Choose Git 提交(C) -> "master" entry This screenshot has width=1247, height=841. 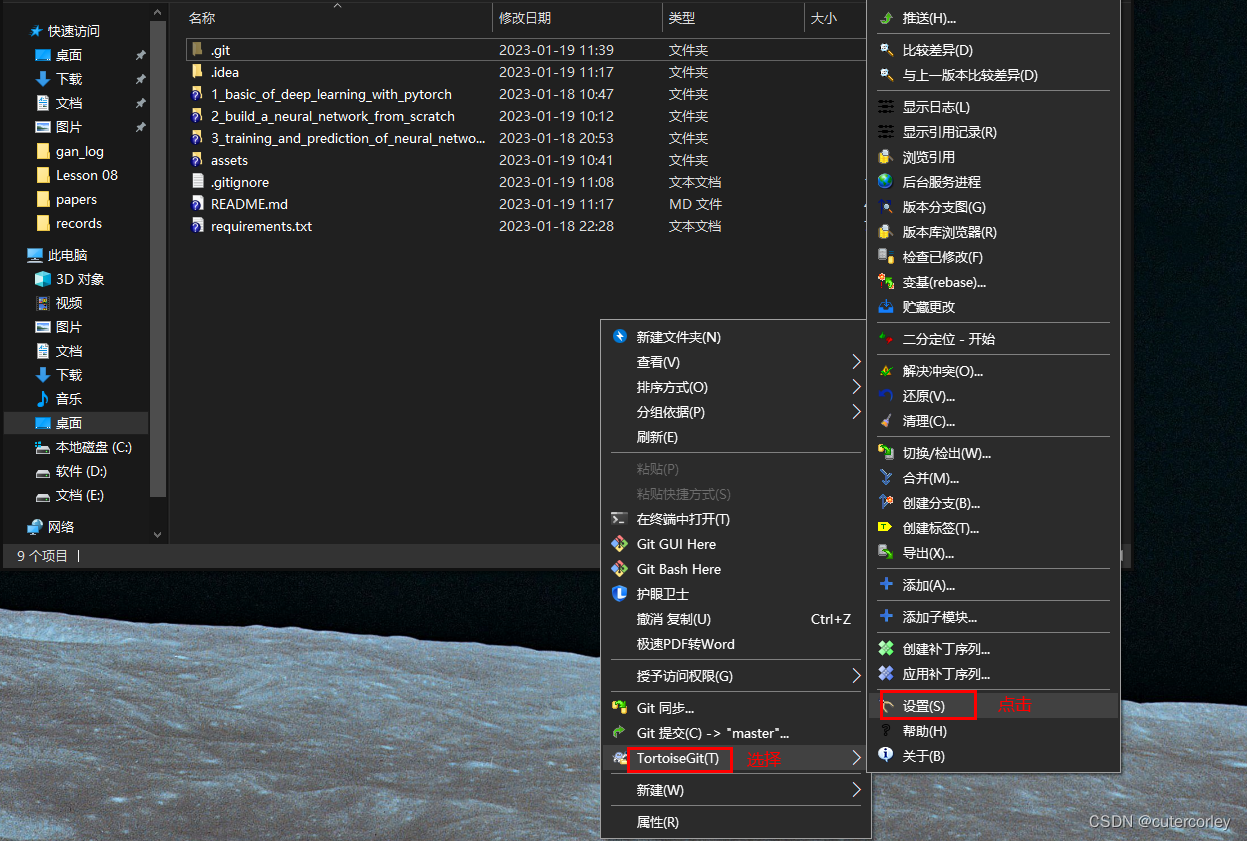736,733
